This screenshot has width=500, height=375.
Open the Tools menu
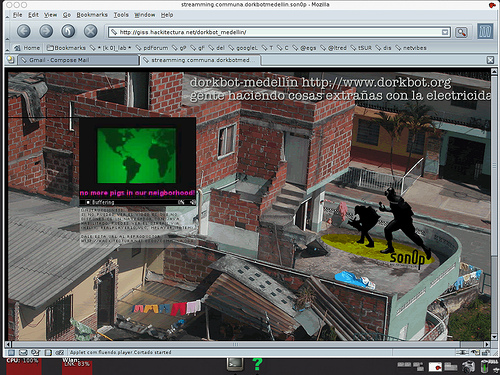tap(121, 15)
